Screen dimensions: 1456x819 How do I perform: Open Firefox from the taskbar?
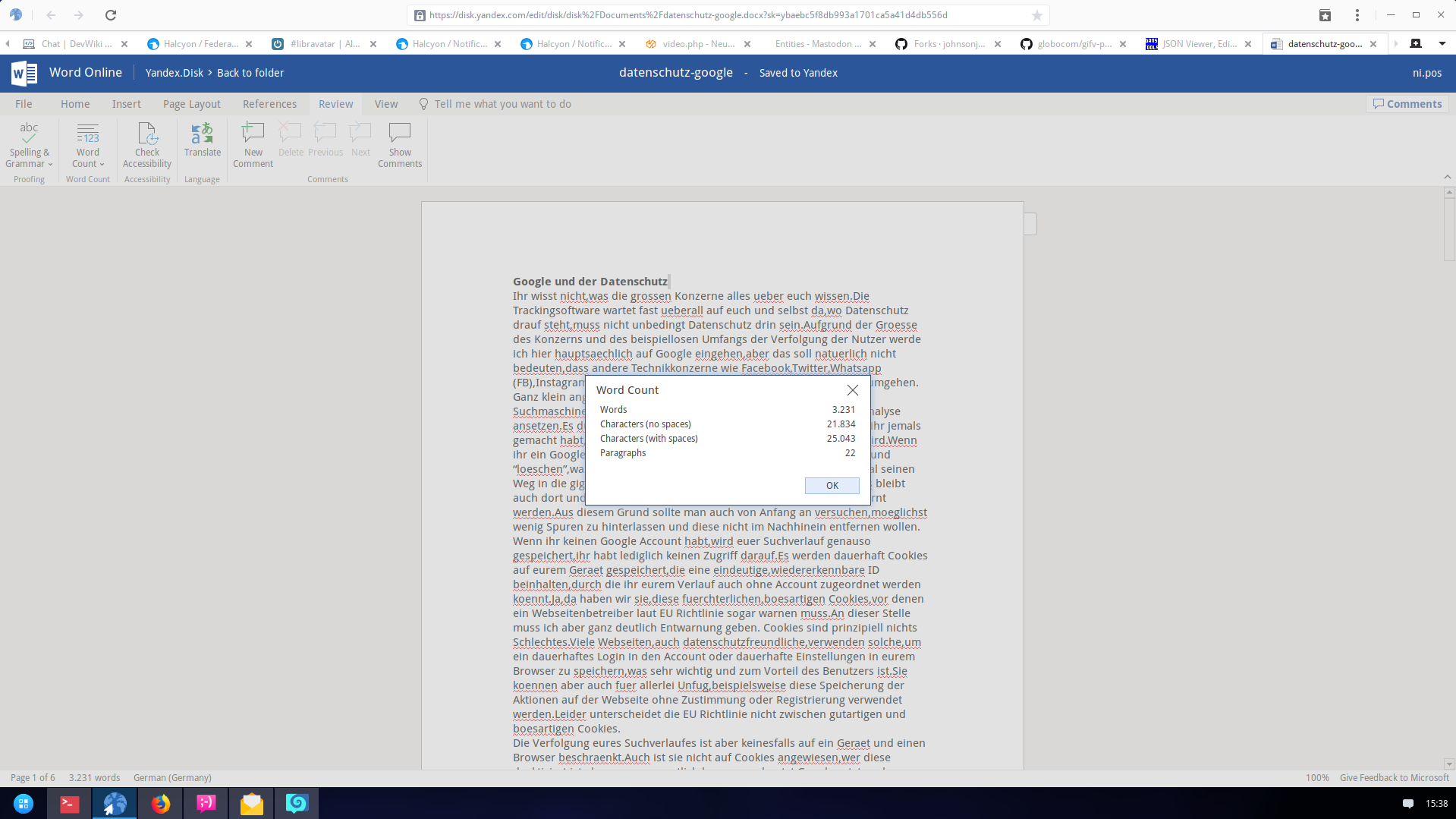(160, 803)
